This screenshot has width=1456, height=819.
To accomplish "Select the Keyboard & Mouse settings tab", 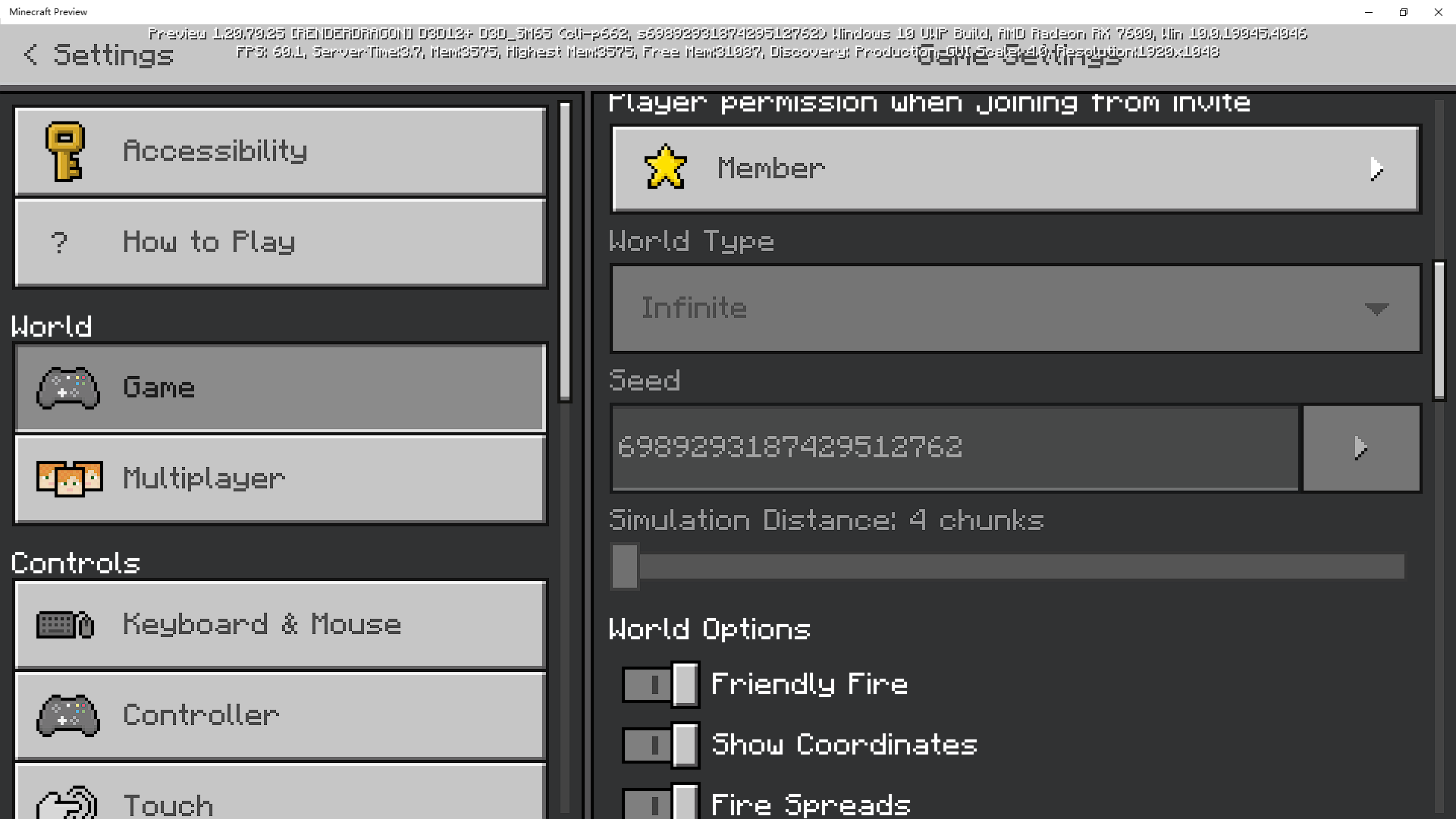I will click(281, 625).
